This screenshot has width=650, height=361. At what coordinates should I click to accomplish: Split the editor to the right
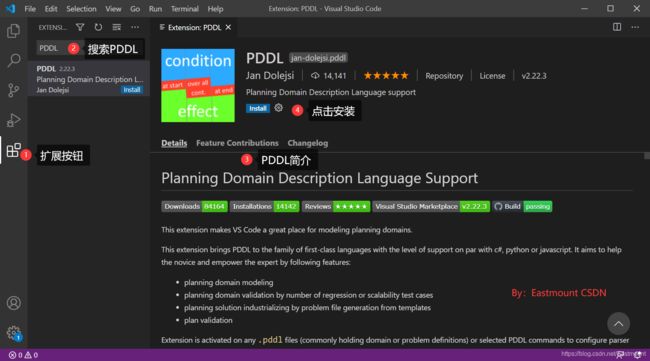pyautogui.click(x=617, y=27)
